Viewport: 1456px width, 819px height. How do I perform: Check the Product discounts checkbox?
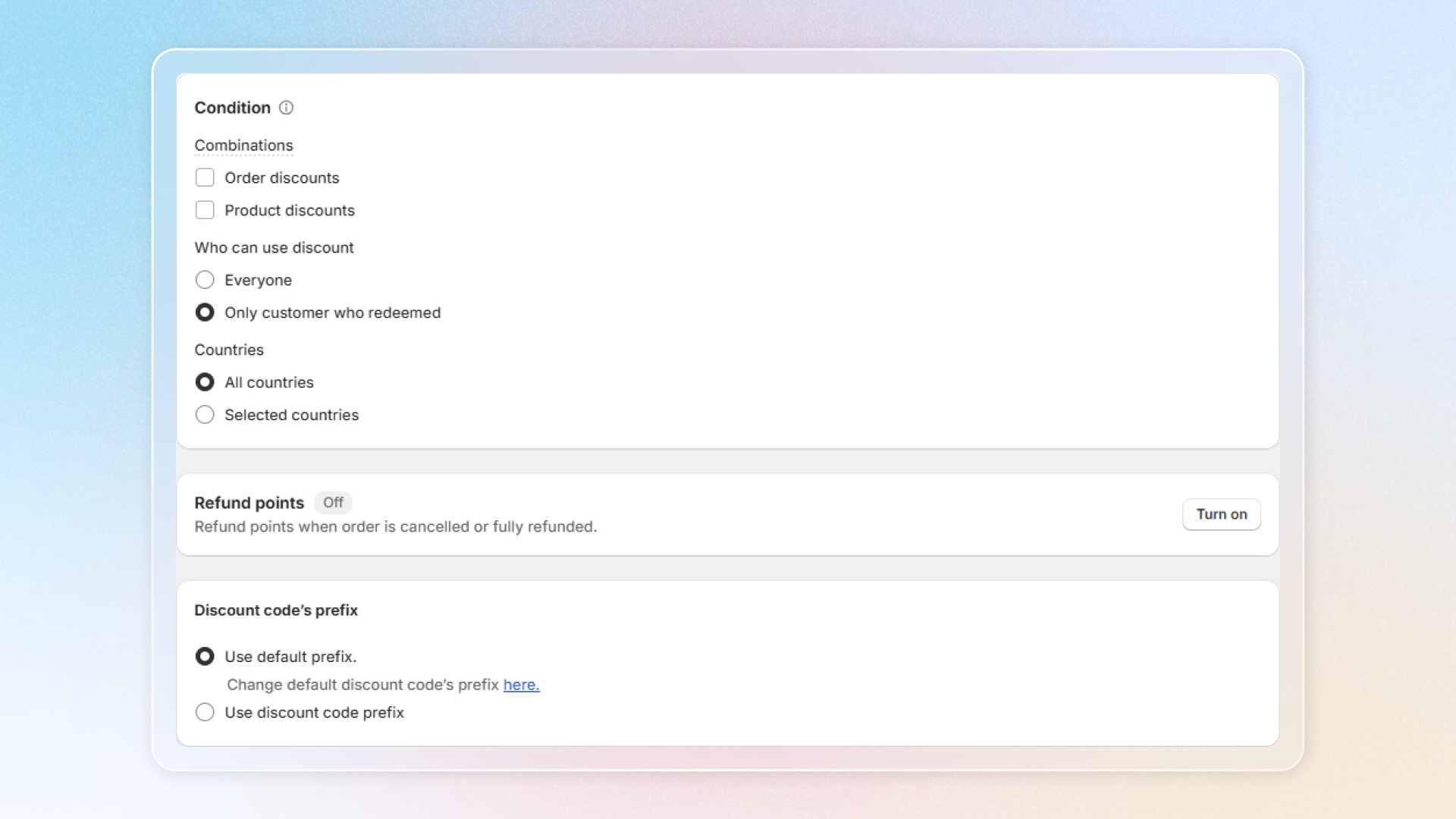pos(205,210)
